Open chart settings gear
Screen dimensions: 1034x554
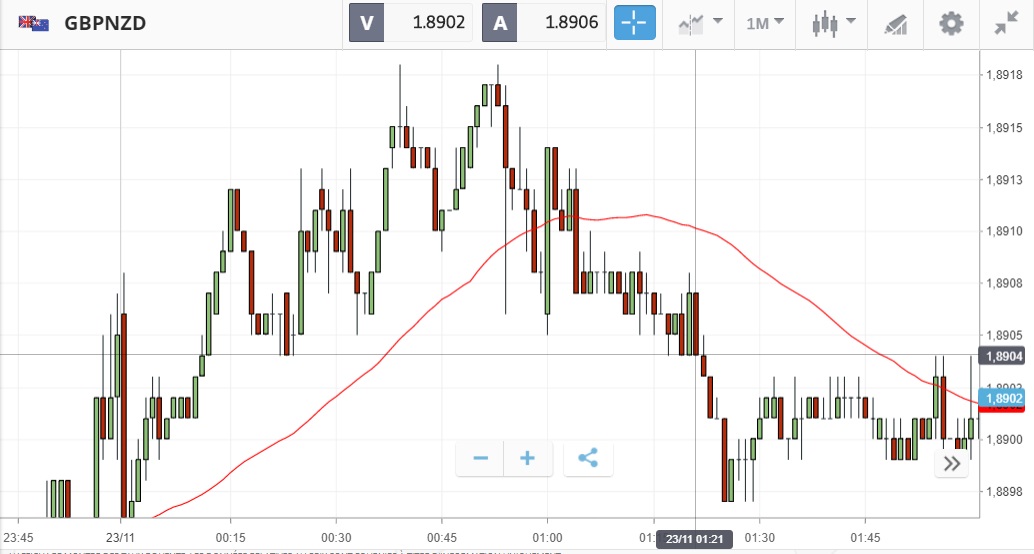pyautogui.click(x=950, y=23)
